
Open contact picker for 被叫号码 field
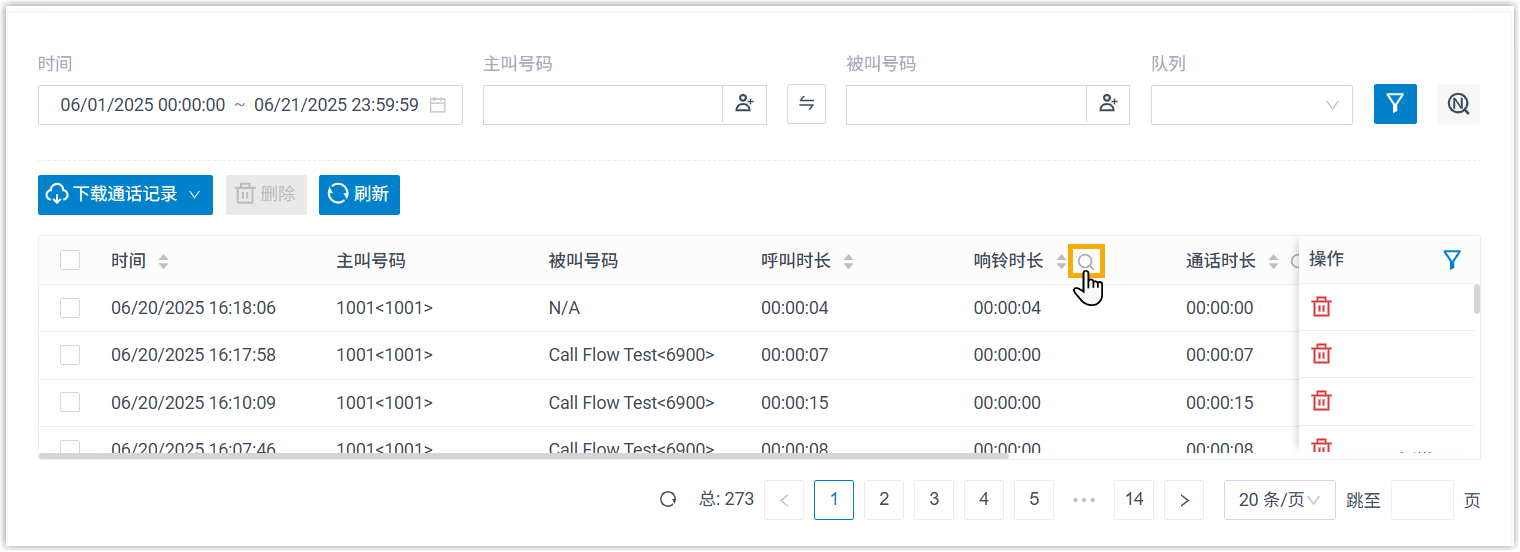click(x=1108, y=104)
